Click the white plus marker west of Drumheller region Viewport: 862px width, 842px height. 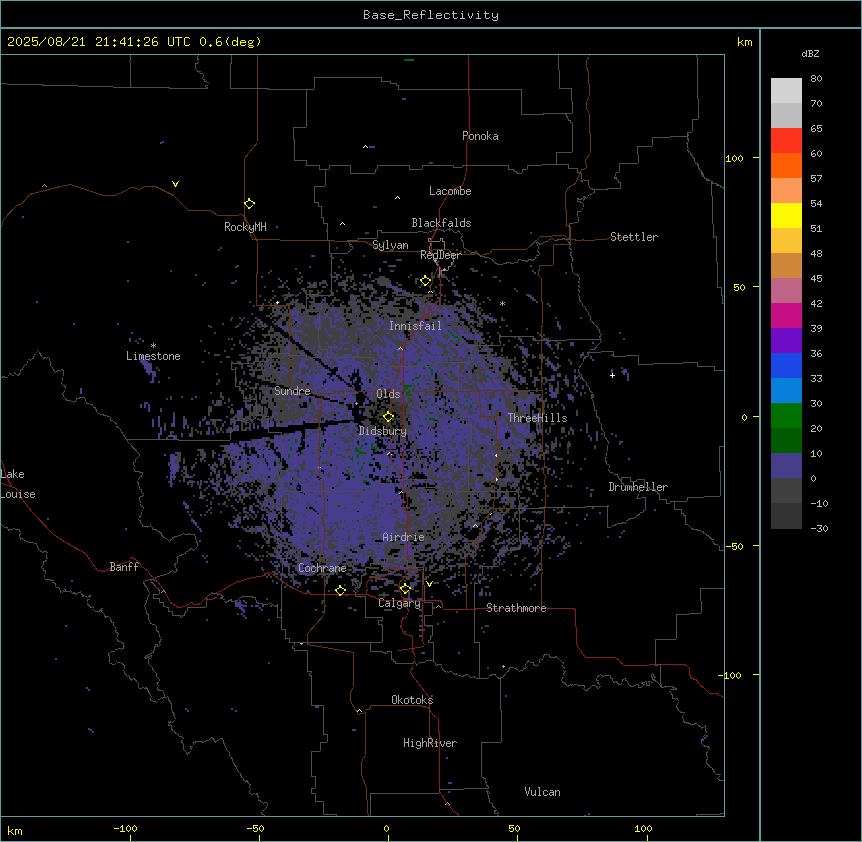point(612,375)
